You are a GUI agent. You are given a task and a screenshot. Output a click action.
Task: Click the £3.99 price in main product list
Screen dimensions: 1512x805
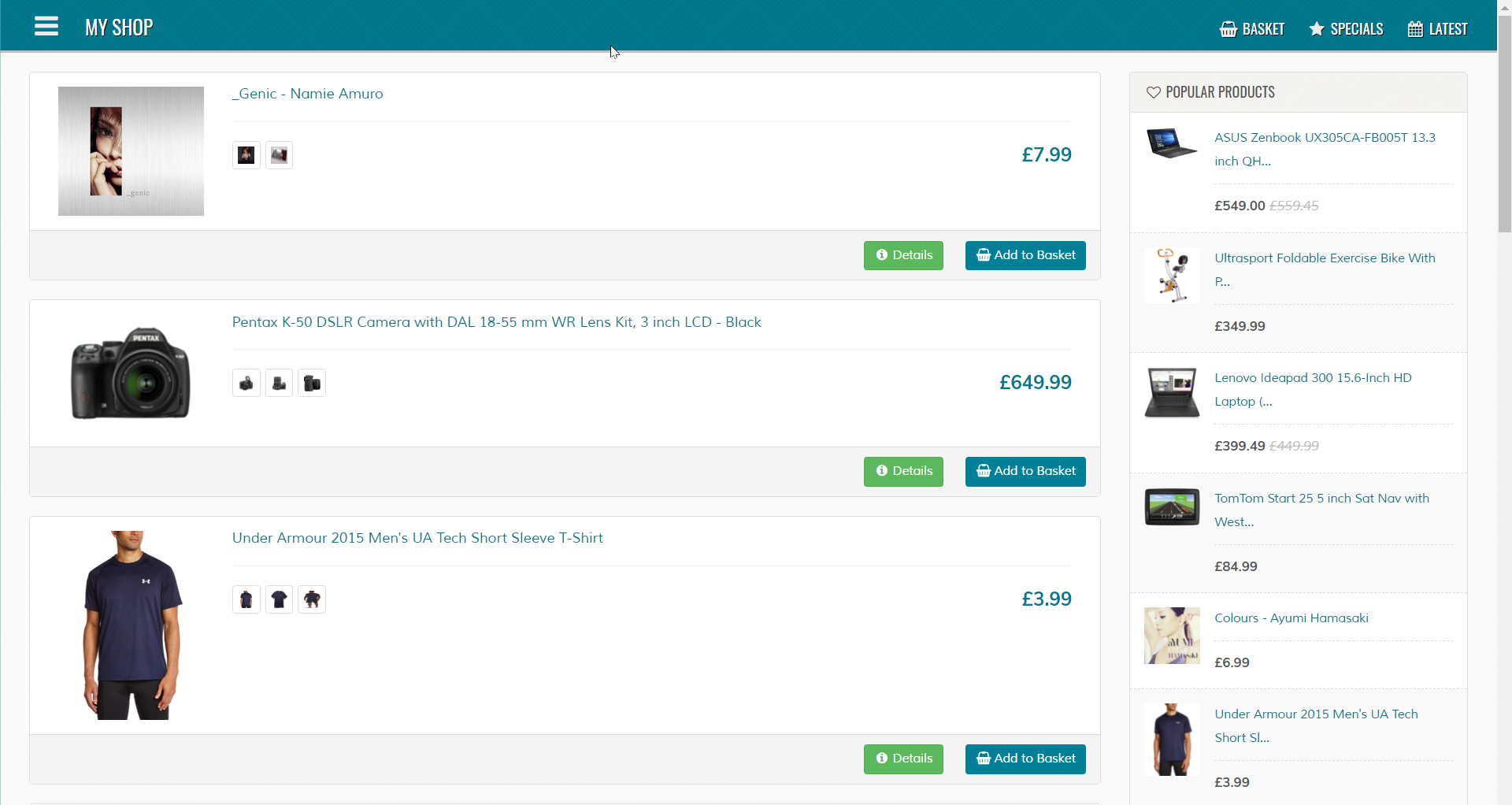1047,599
